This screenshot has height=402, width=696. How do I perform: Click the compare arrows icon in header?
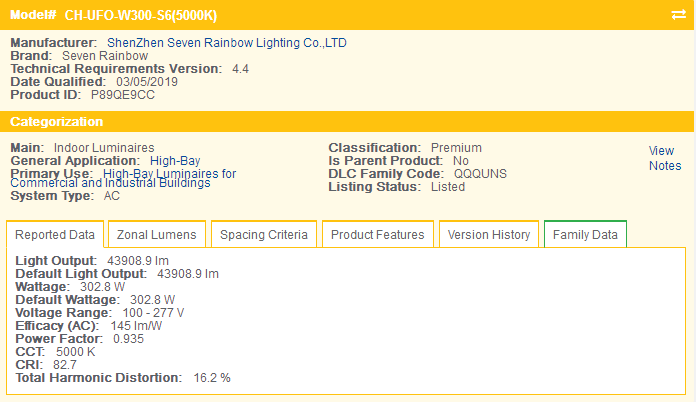pos(678,15)
